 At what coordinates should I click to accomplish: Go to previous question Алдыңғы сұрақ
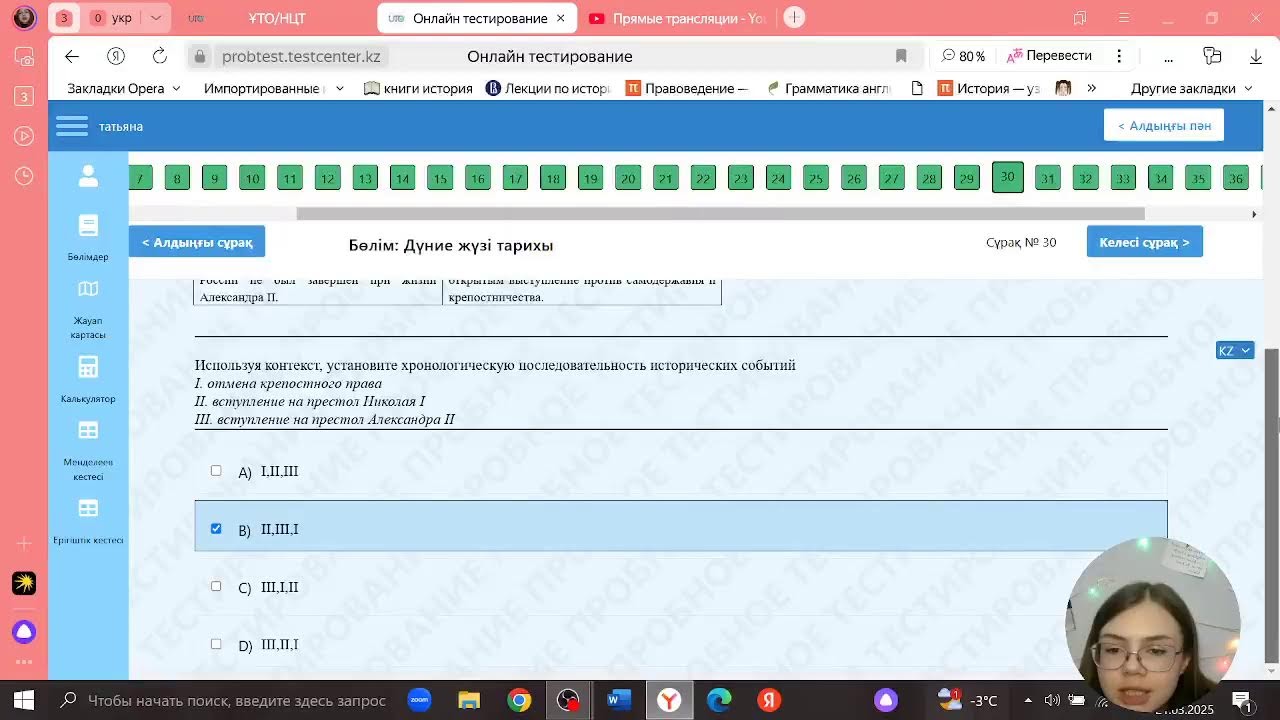pyautogui.click(x=197, y=242)
